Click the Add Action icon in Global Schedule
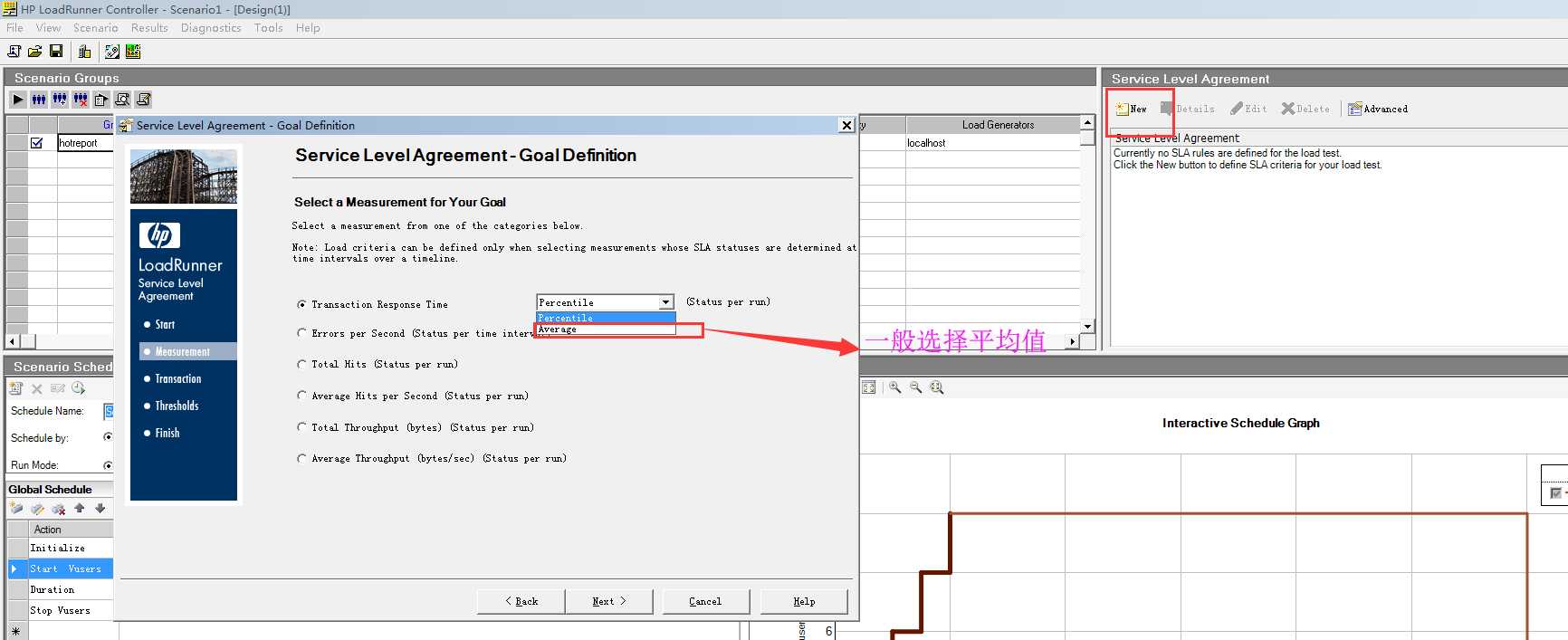 16,509
